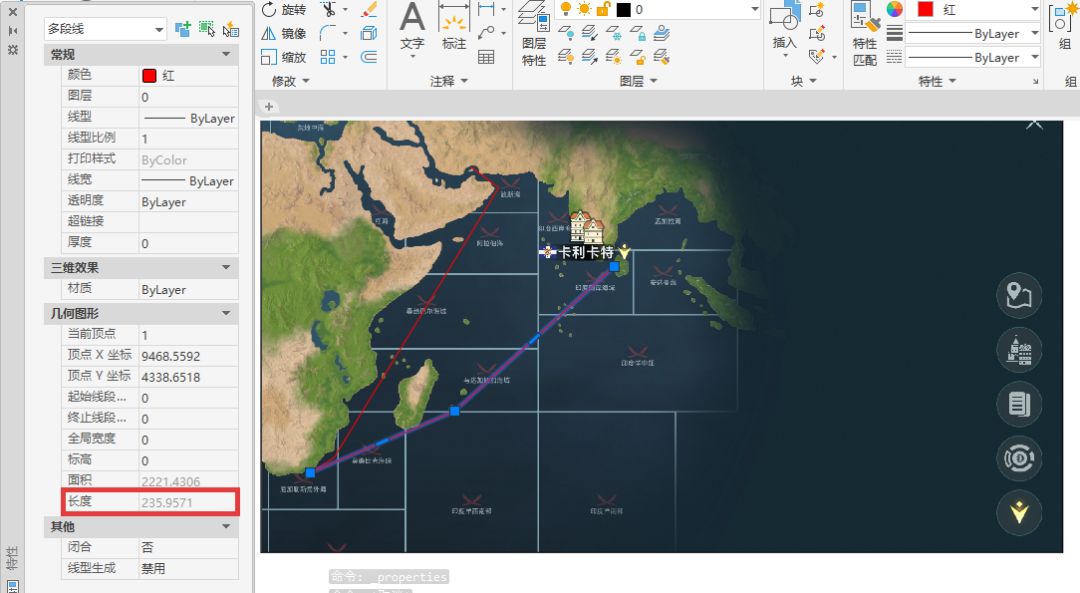Click the Insert block (插入) icon
The height and width of the screenshot is (593, 1080).
pos(785,26)
